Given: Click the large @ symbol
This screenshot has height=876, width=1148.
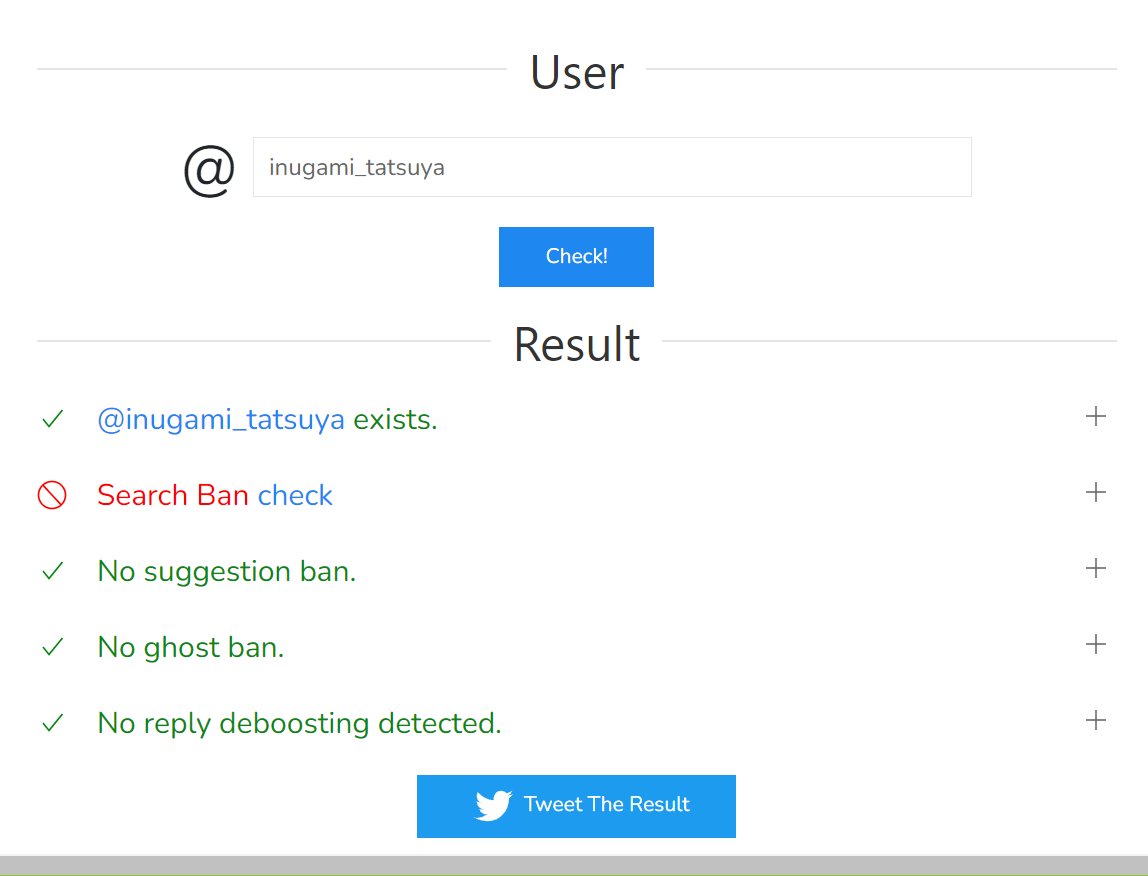Looking at the screenshot, I should point(209,171).
